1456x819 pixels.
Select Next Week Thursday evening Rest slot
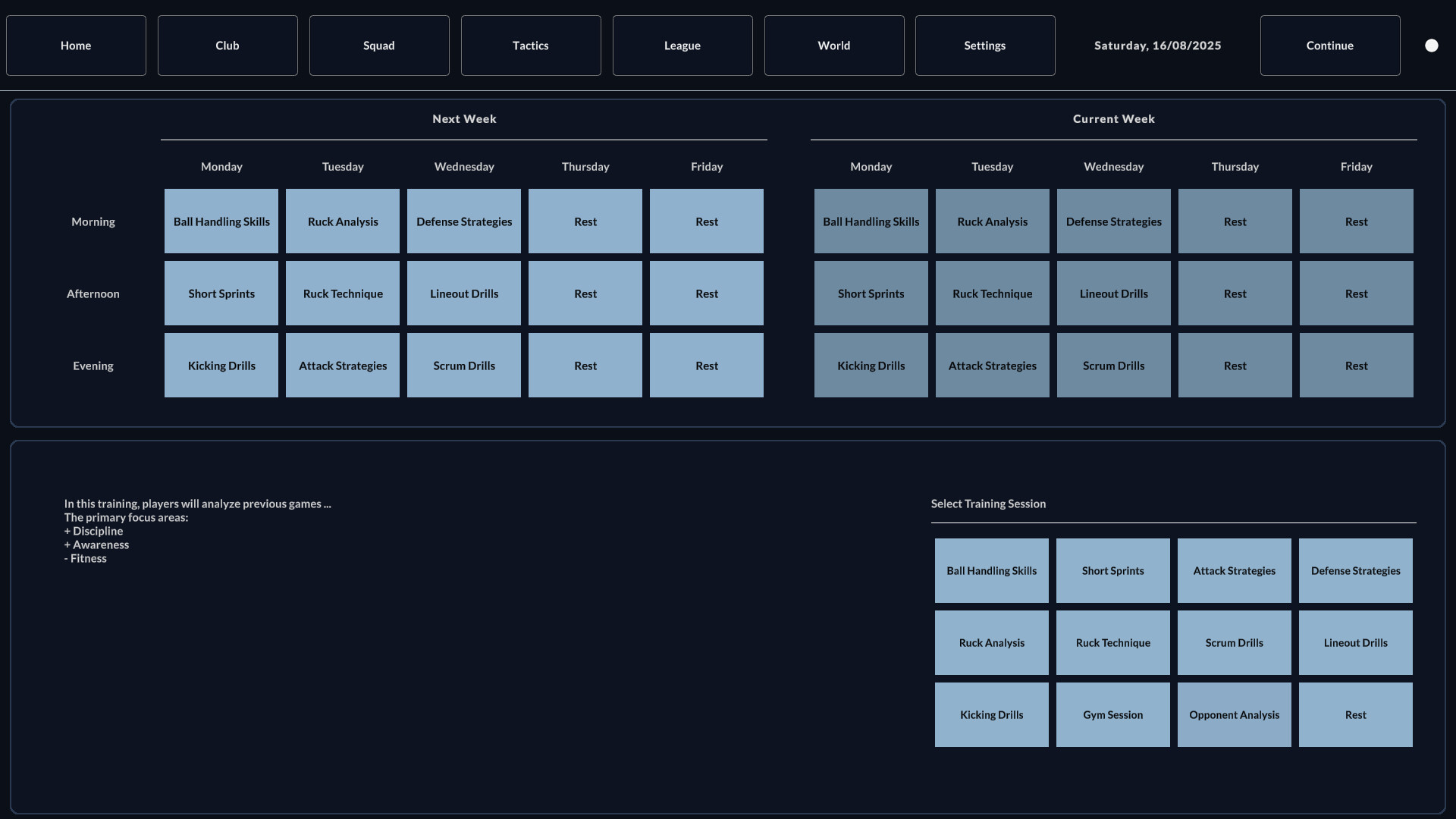click(x=585, y=366)
